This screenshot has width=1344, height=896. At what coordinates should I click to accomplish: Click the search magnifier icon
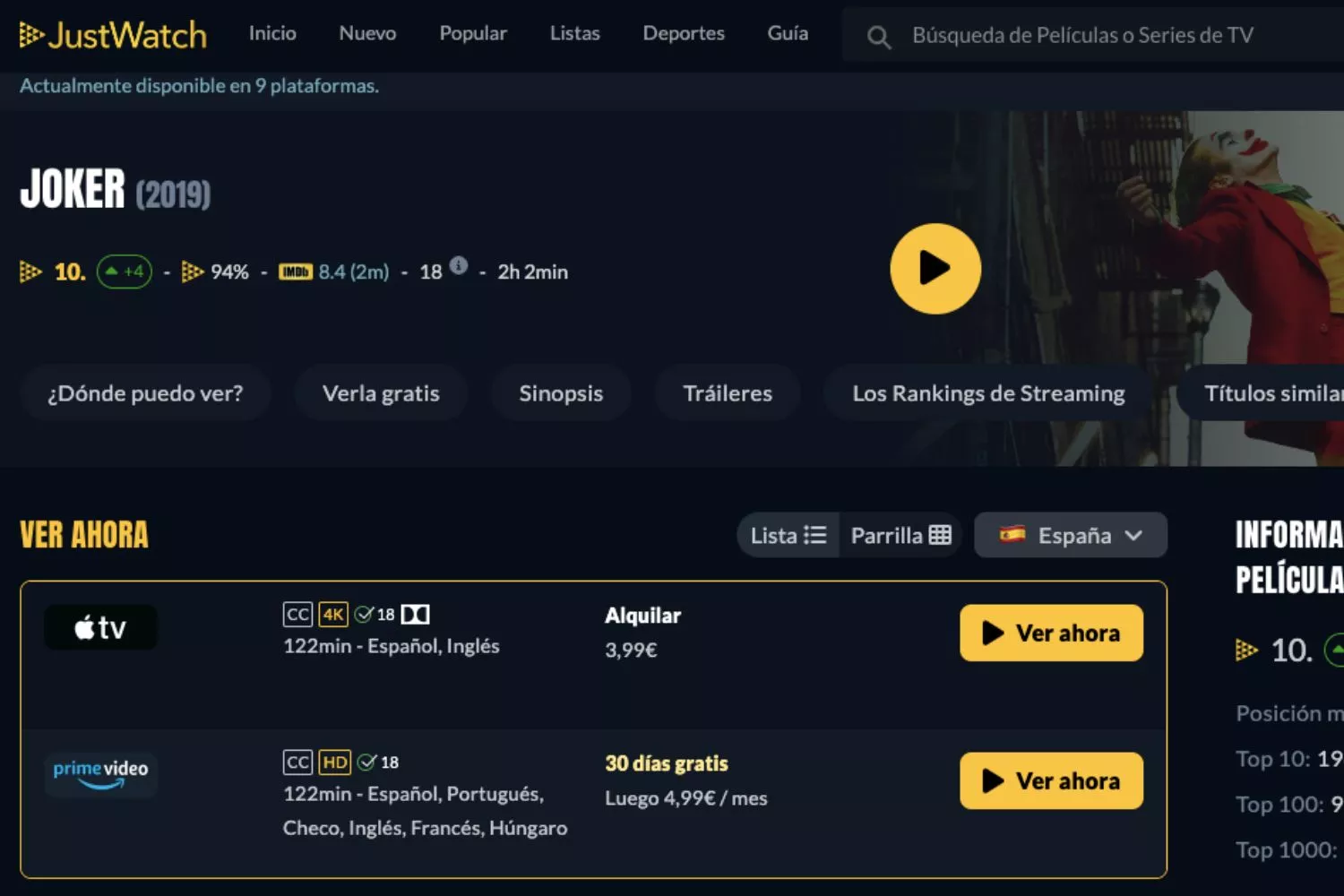[879, 37]
